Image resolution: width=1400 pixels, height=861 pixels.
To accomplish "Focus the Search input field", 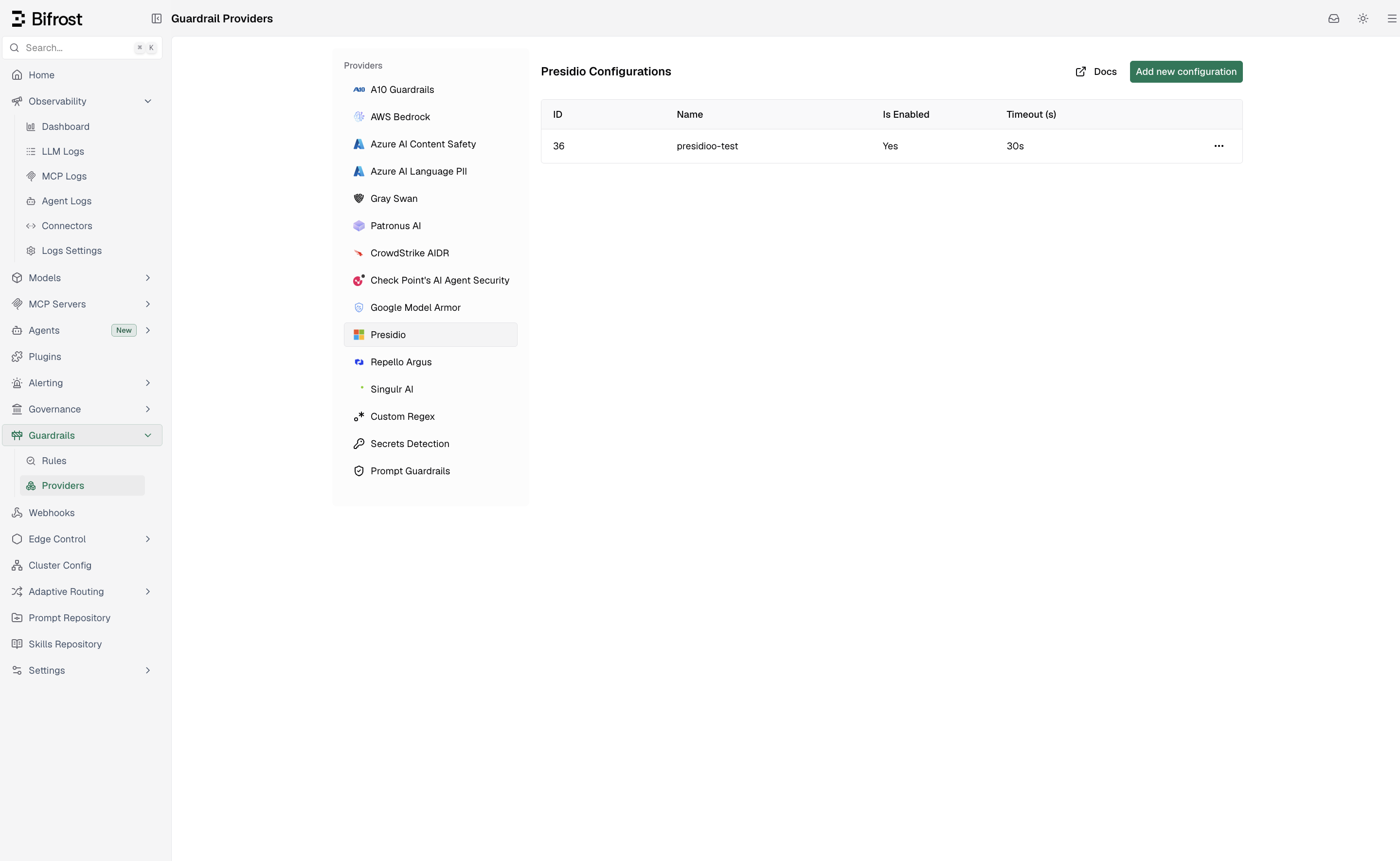I will point(82,48).
